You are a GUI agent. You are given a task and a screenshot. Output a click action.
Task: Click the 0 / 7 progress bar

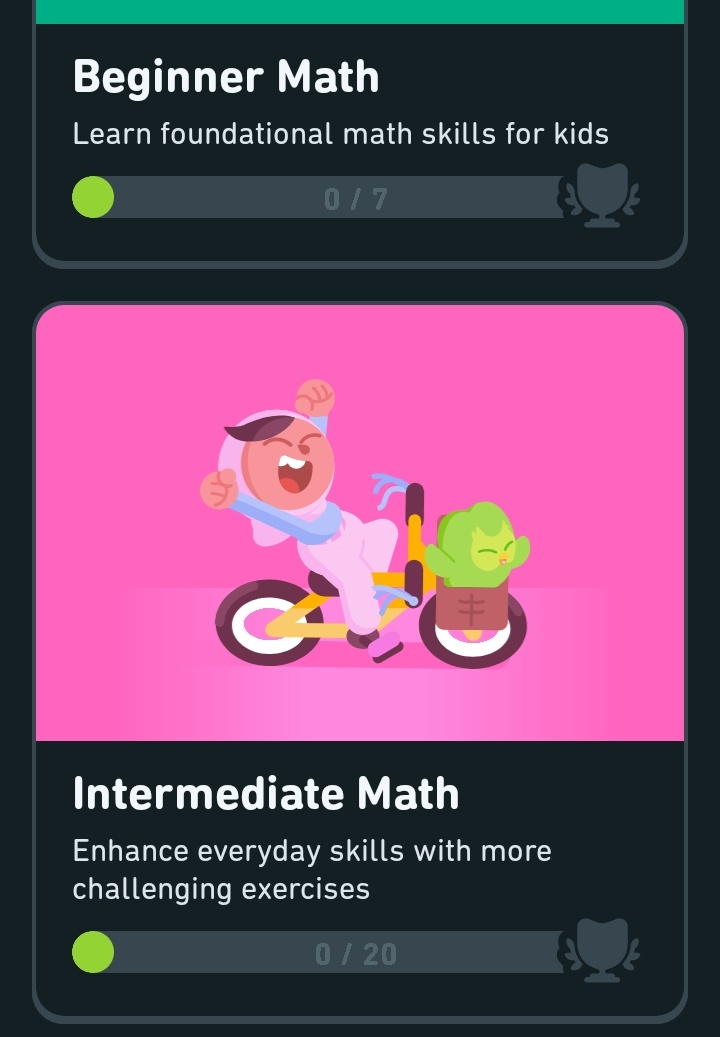pyautogui.click(x=317, y=197)
